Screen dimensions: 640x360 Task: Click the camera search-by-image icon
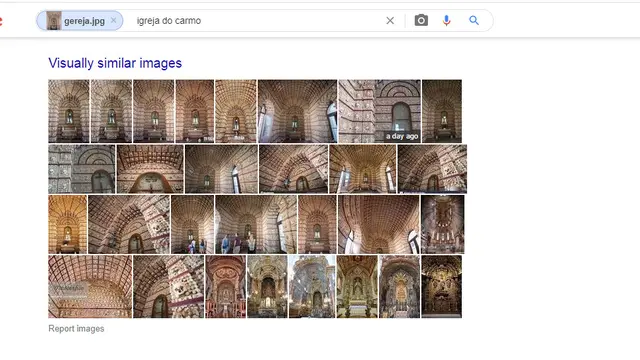coord(421,20)
